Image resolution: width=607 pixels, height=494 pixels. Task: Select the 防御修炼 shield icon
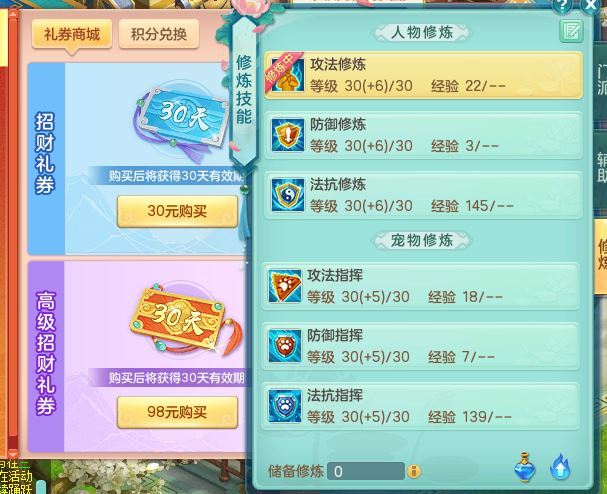click(x=287, y=135)
